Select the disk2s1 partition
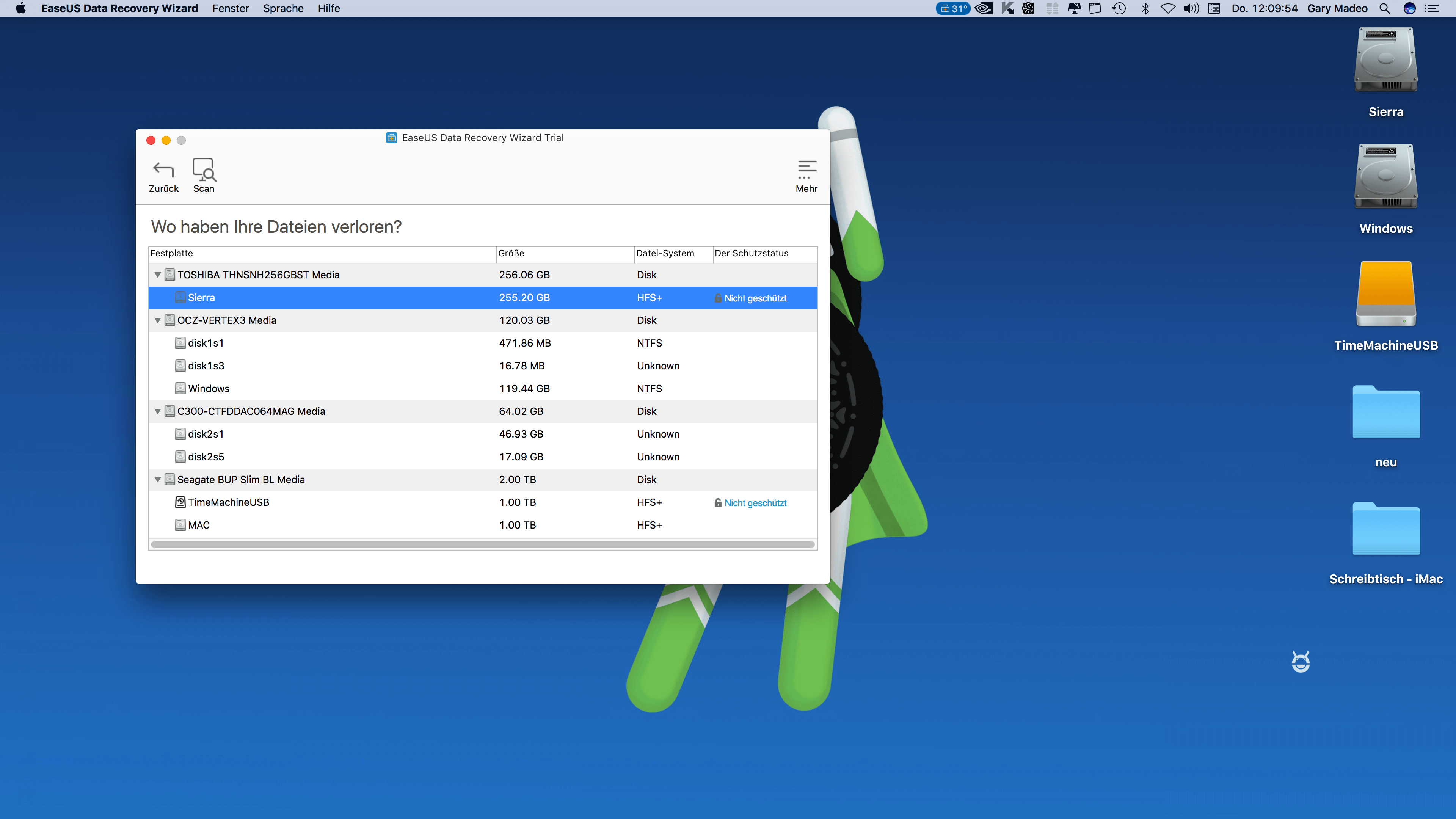Viewport: 1456px width, 819px height. [x=483, y=434]
